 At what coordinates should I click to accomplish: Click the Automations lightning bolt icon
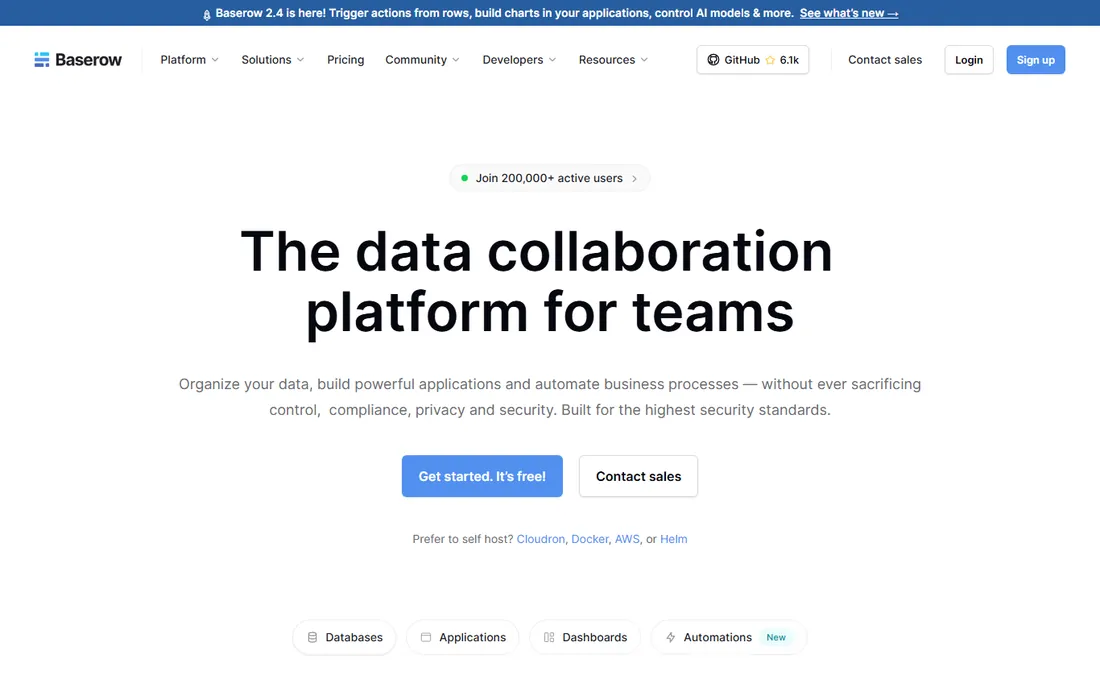coord(671,638)
